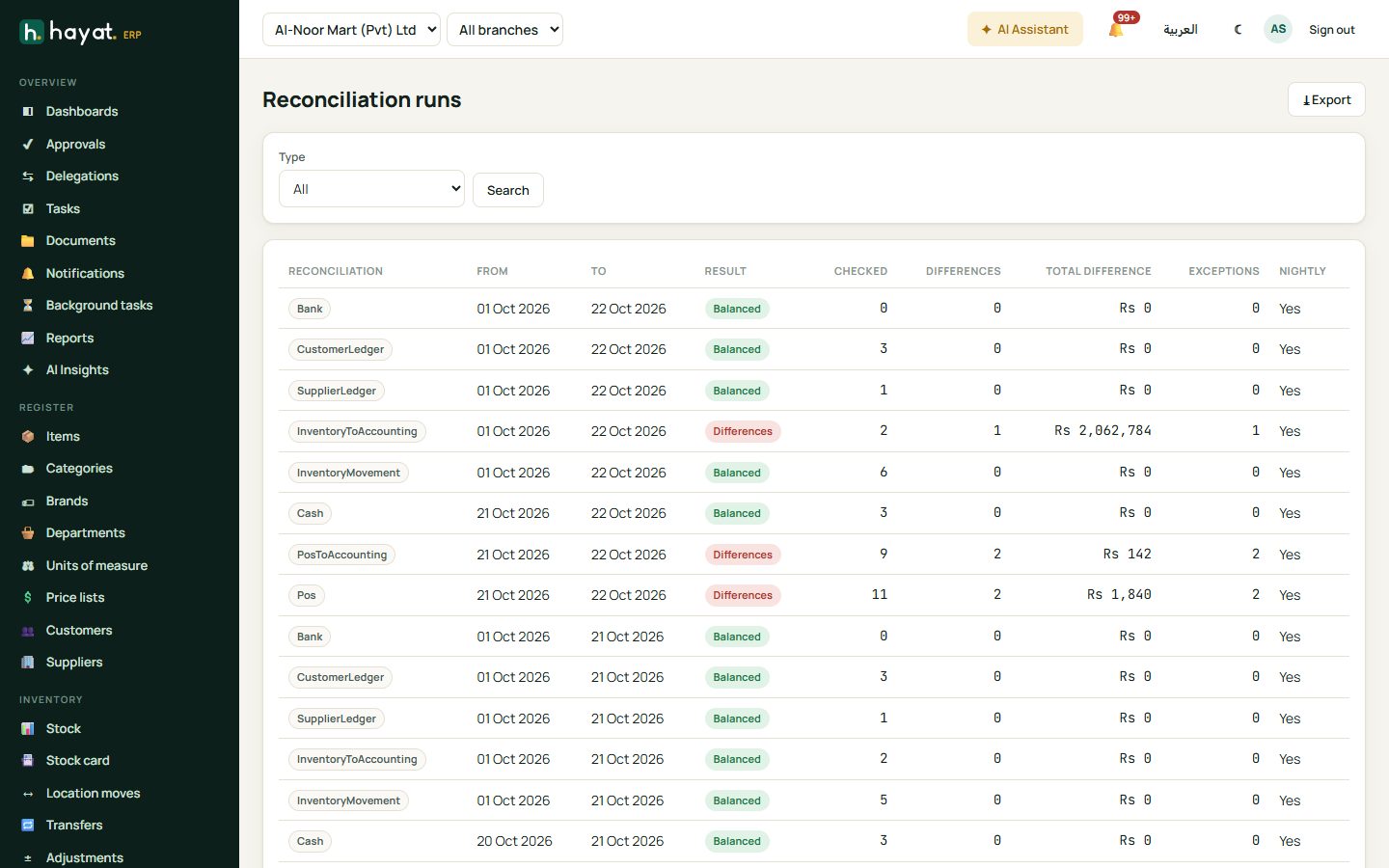Click the Search button

pyautogui.click(x=508, y=190)
